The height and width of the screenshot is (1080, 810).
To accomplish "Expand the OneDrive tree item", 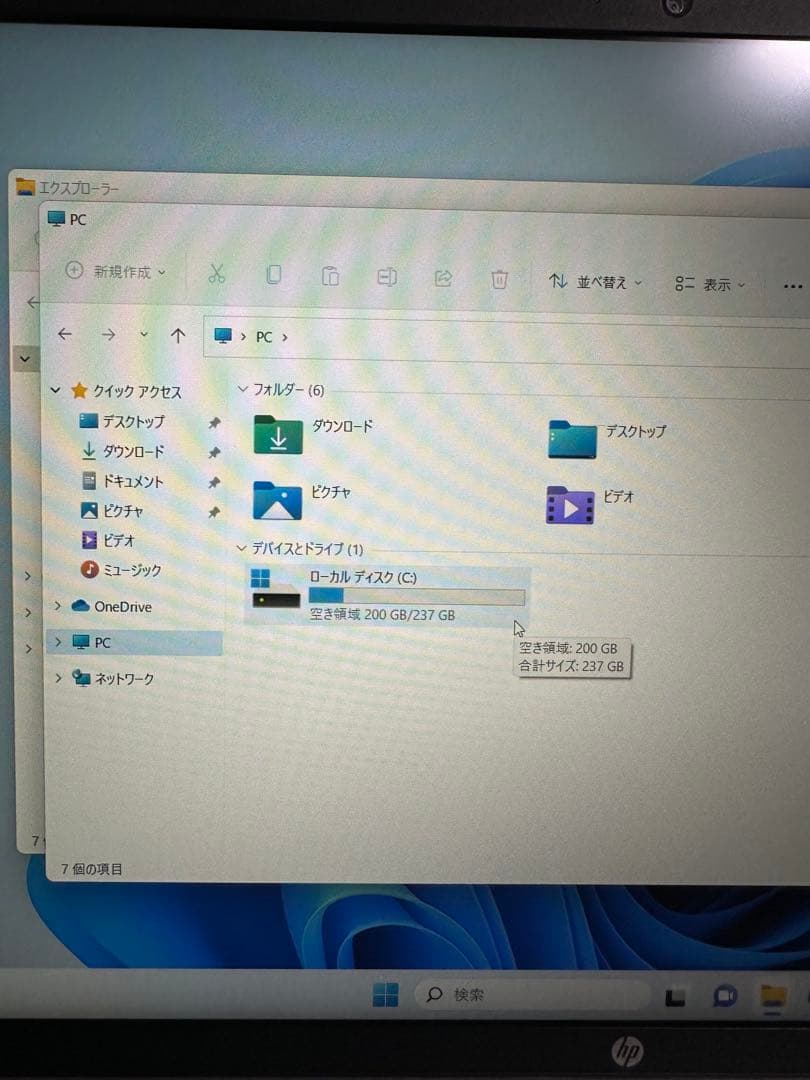I will point(57,606).
